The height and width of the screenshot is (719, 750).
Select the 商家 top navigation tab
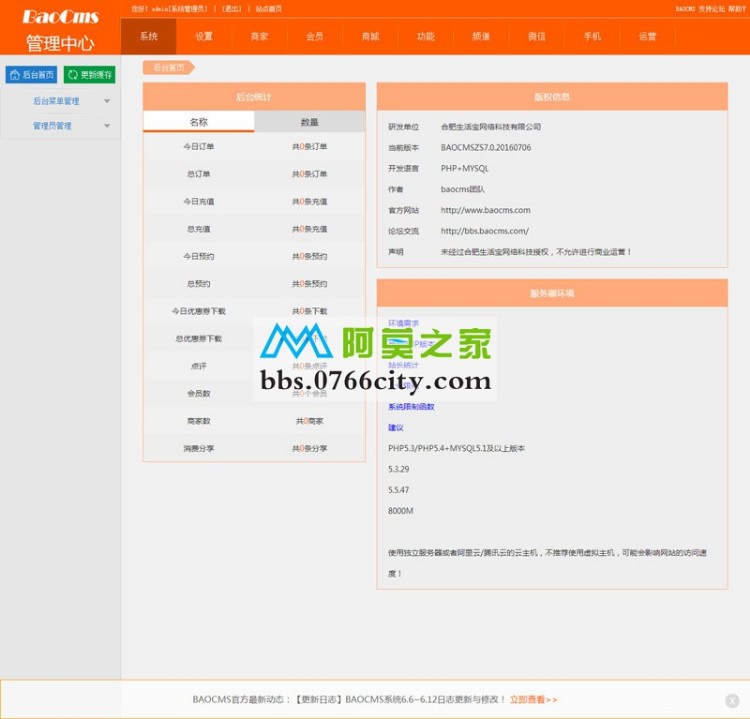[x=259, y=36]
